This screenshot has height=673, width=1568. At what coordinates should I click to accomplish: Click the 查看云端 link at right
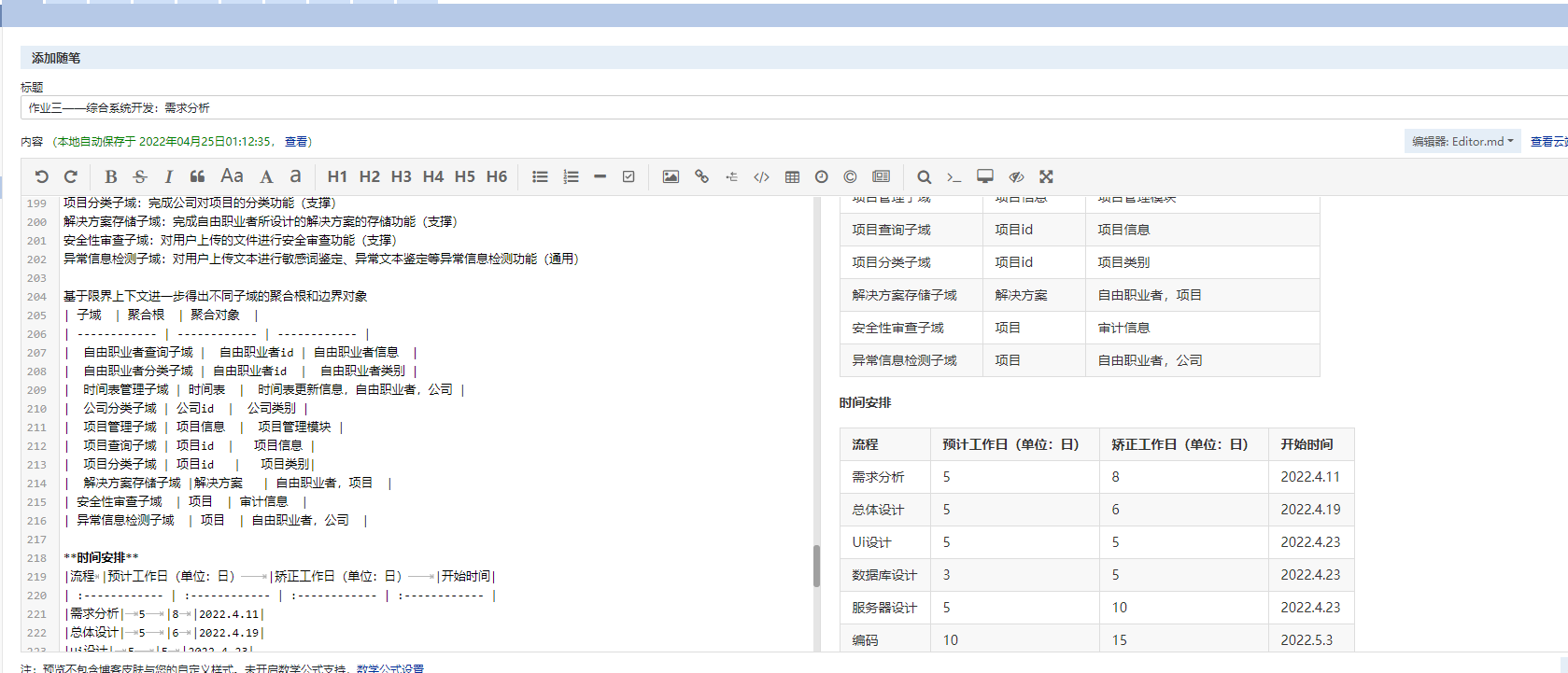[1548, 142]
